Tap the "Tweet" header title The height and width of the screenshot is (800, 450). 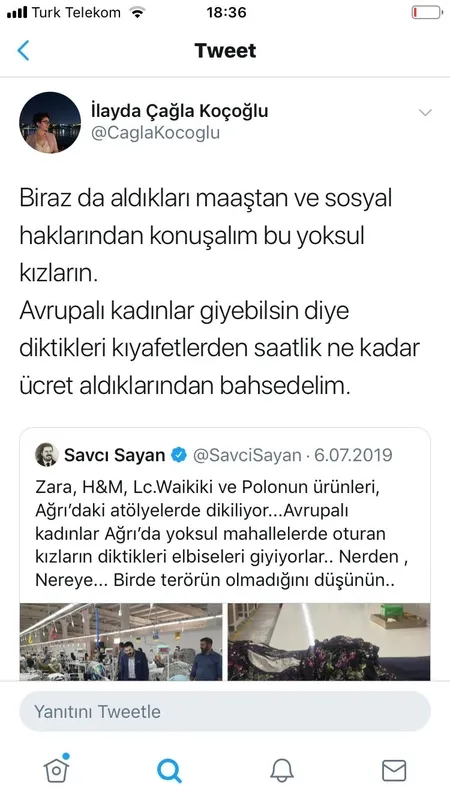225,51
